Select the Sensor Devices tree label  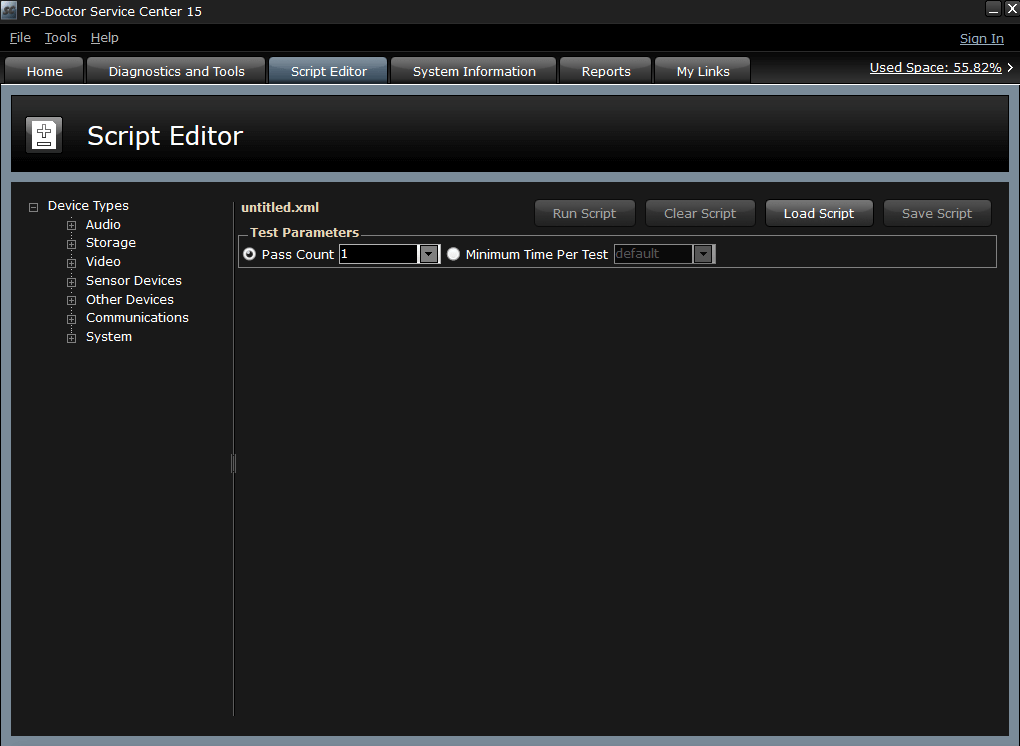coord(134,280)
